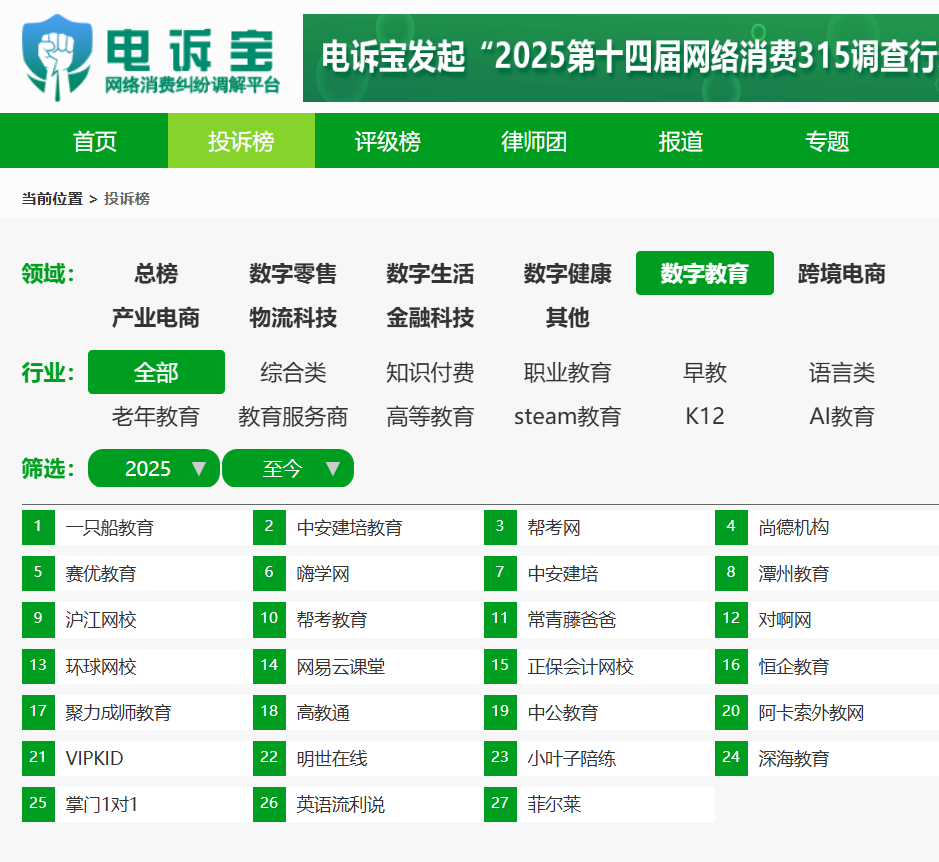Image resolution: width=939 pixels, height=862 pixels.
Task: Open the 律师团 nav tab
Action: 534,141
